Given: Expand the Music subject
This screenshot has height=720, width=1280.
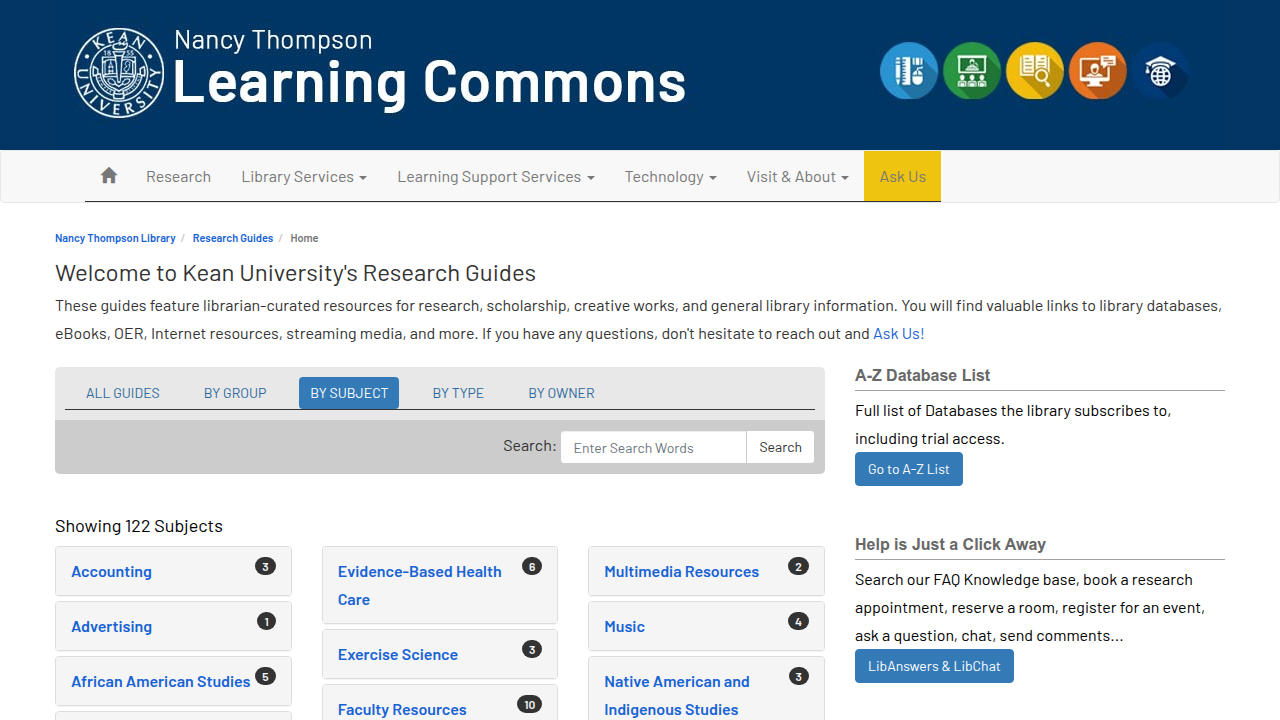Looking at the screenshot, I should click(706, 626).
